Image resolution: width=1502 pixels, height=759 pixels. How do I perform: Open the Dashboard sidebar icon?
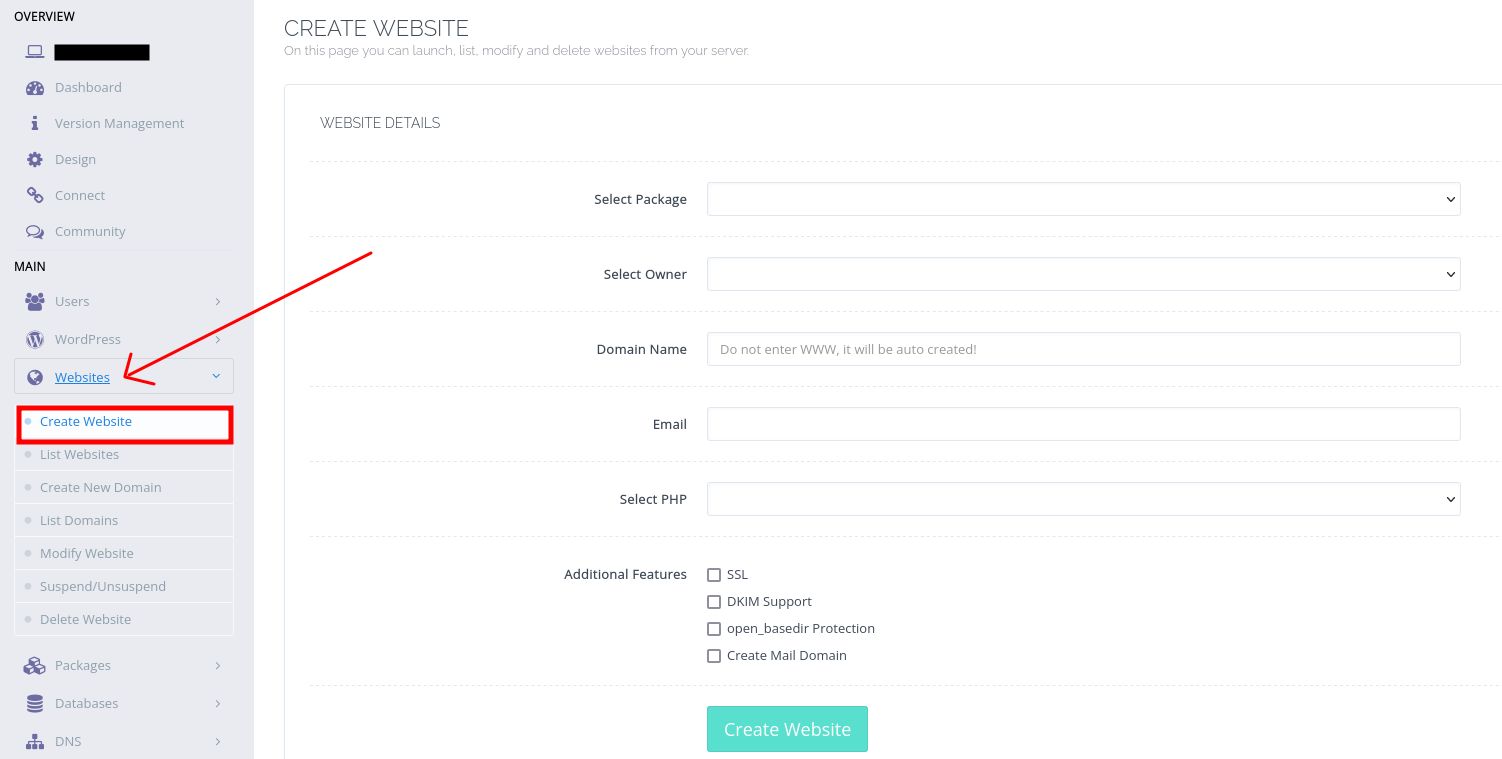pos(33,87)
